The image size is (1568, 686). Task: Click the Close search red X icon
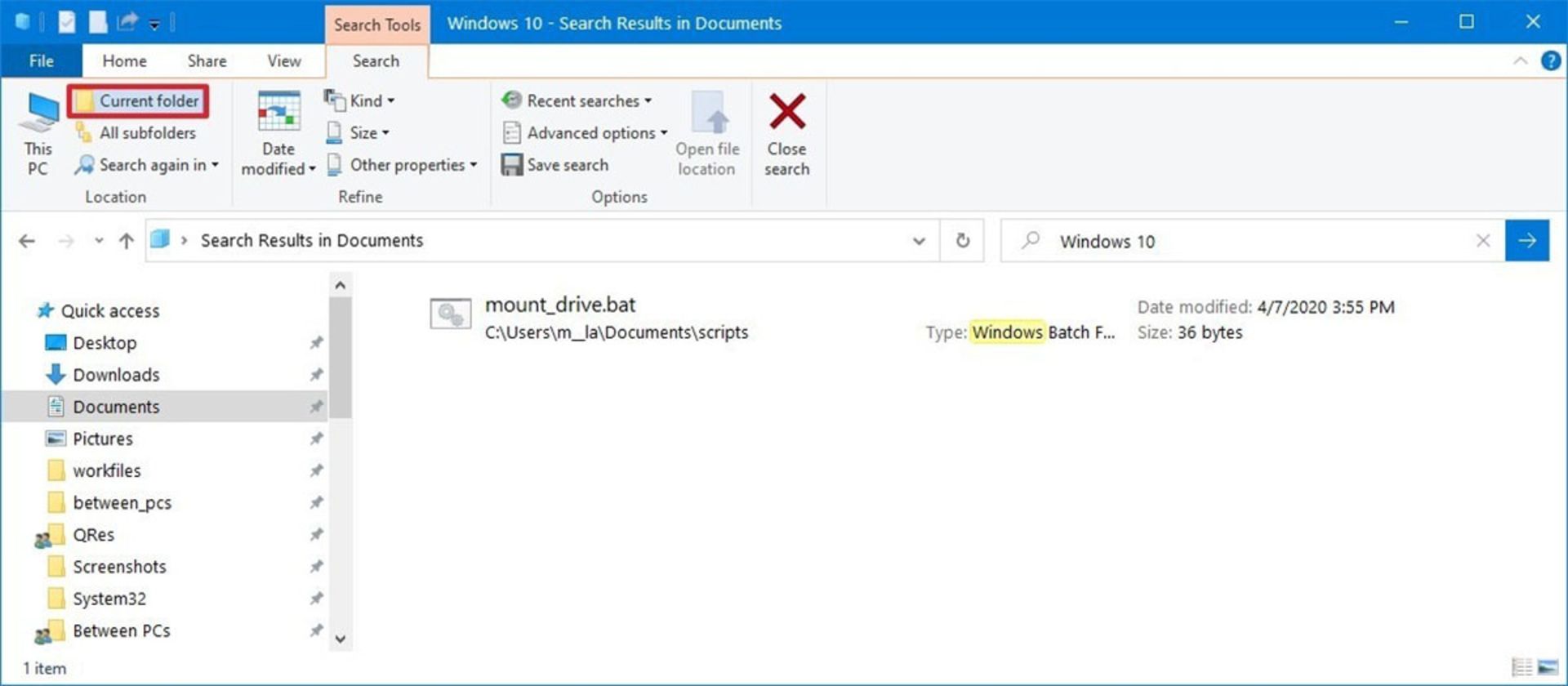pyautogui.click(x=786, y=113)
